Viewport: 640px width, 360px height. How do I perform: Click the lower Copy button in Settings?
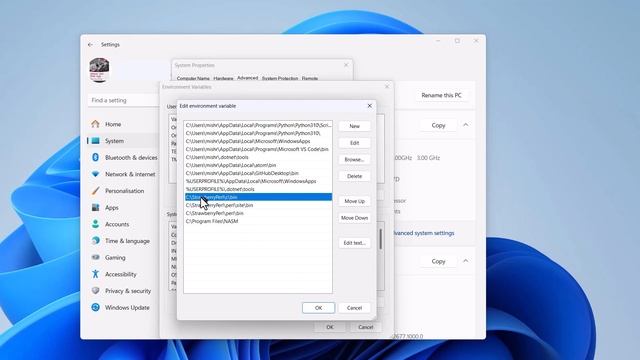pos(438,261)
